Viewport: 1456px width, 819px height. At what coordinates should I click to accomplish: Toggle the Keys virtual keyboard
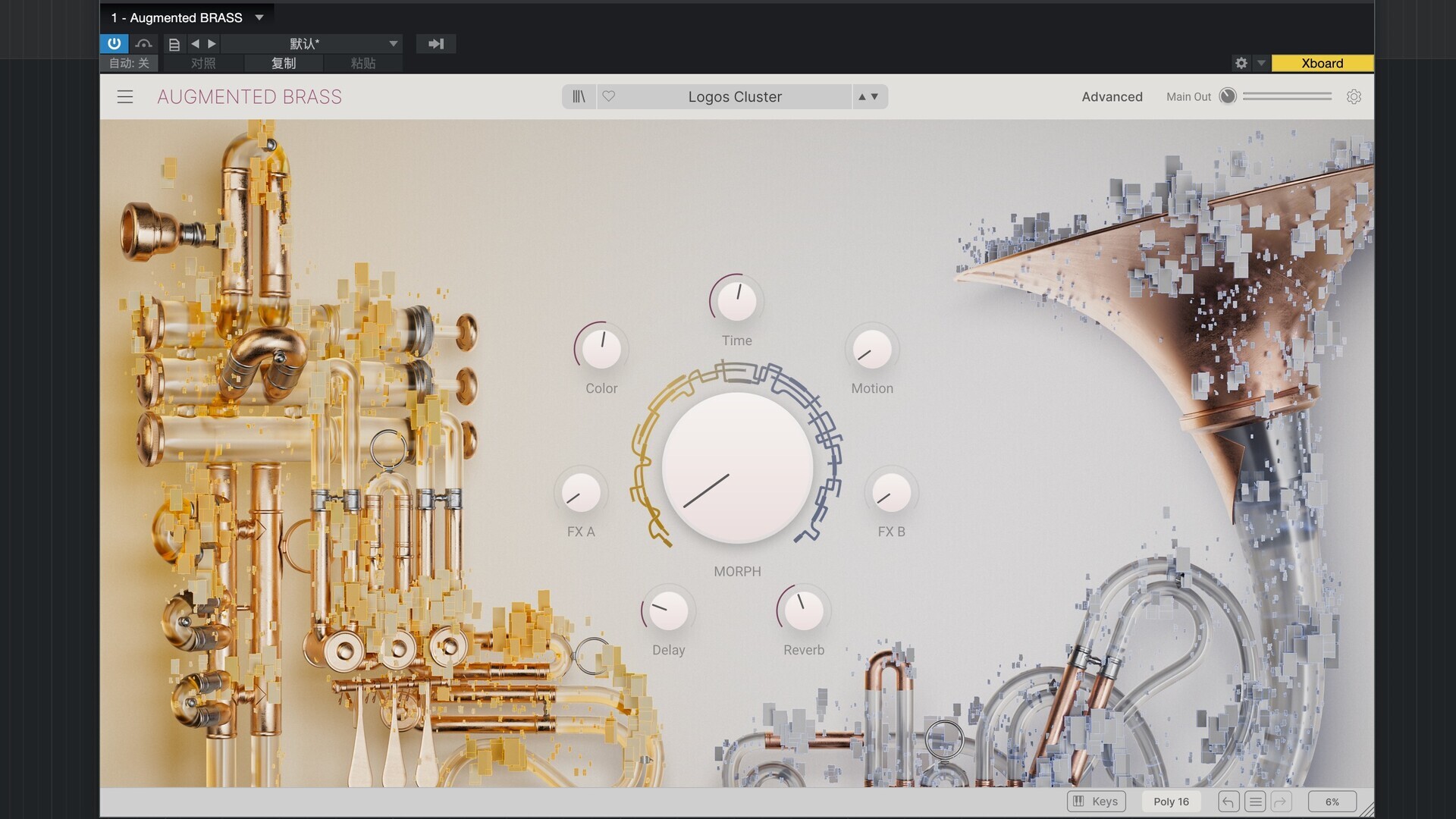coord(1097,802)
